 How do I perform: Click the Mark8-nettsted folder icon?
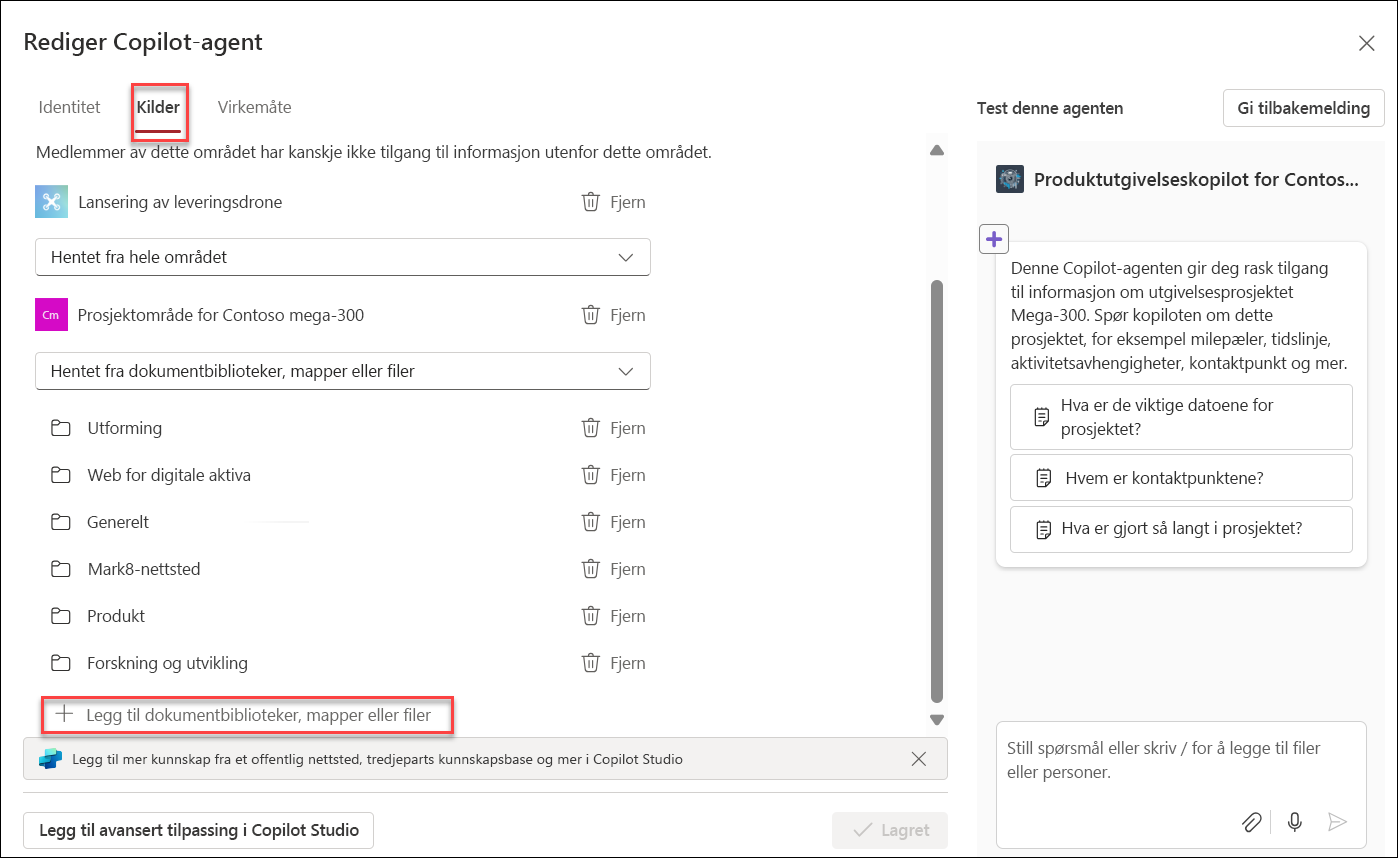click(x=61, y=569)
